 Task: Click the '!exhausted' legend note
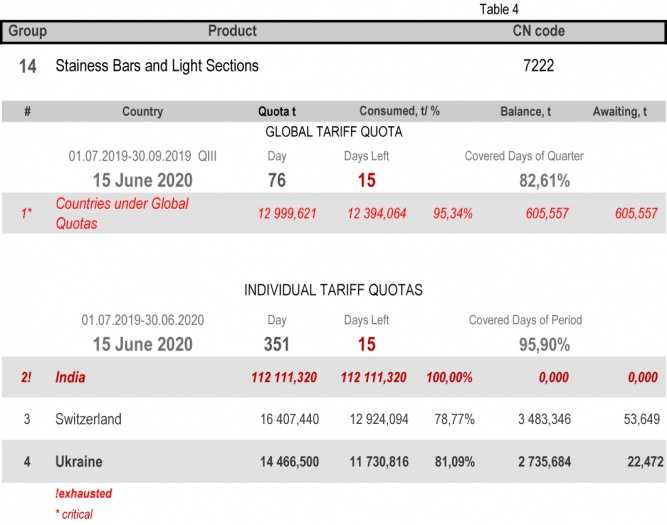83,494
